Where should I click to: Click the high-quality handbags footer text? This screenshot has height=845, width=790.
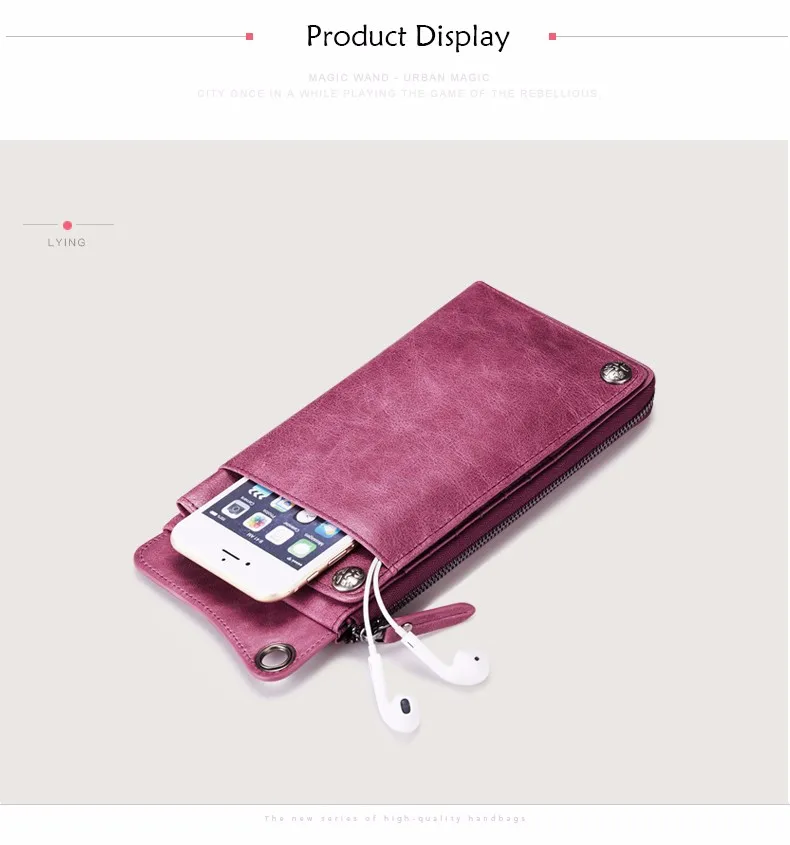[395, 819]
